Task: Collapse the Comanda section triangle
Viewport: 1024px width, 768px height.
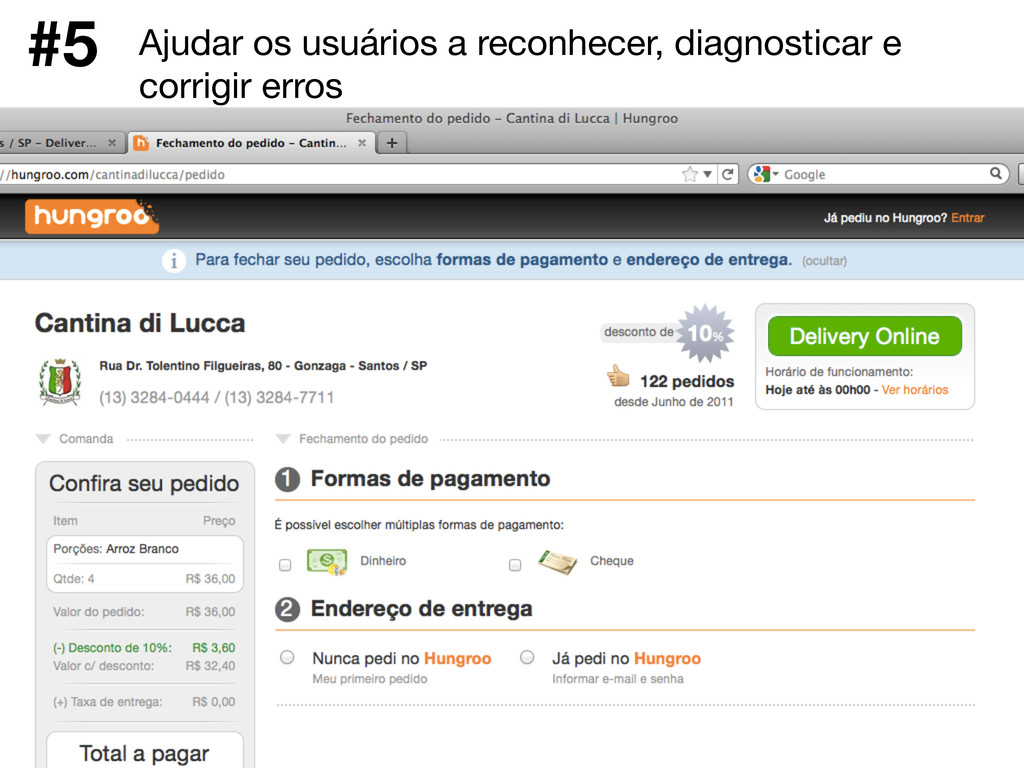Action: [43, 439]
